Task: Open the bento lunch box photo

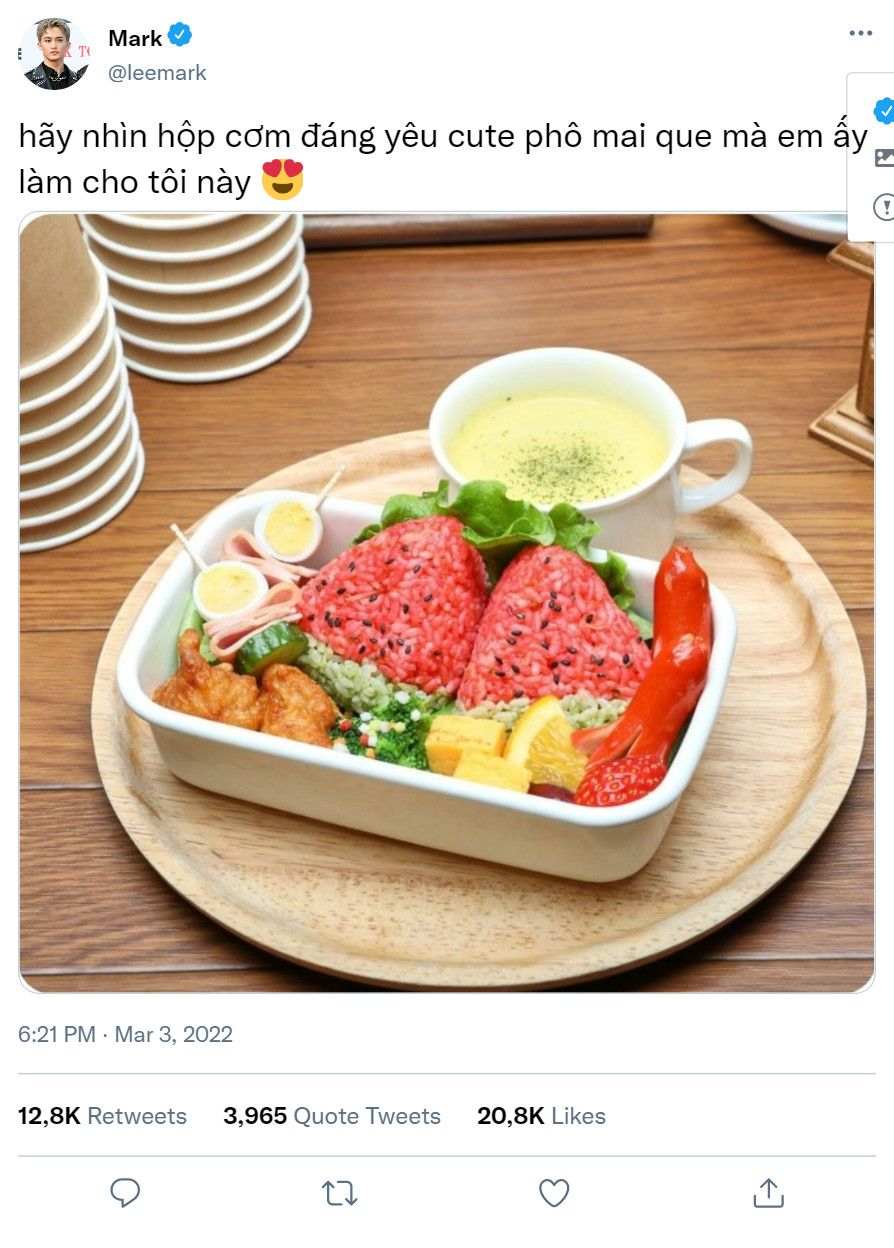Action: pos(447,602)
